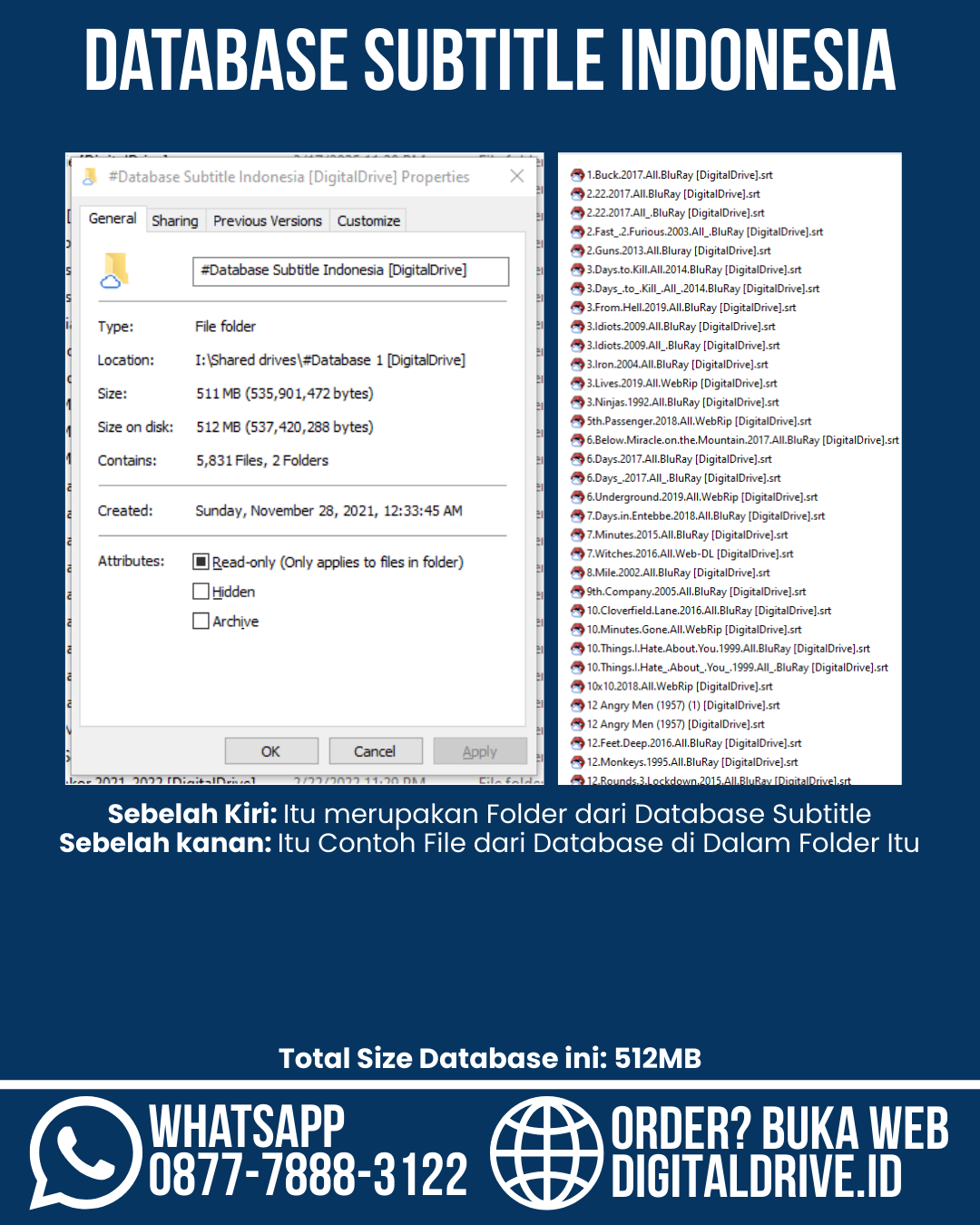Enable the Hidden attribute checkbox
Screen dimensions: 980x1225
pyautogui.click(x=201, y=592)
